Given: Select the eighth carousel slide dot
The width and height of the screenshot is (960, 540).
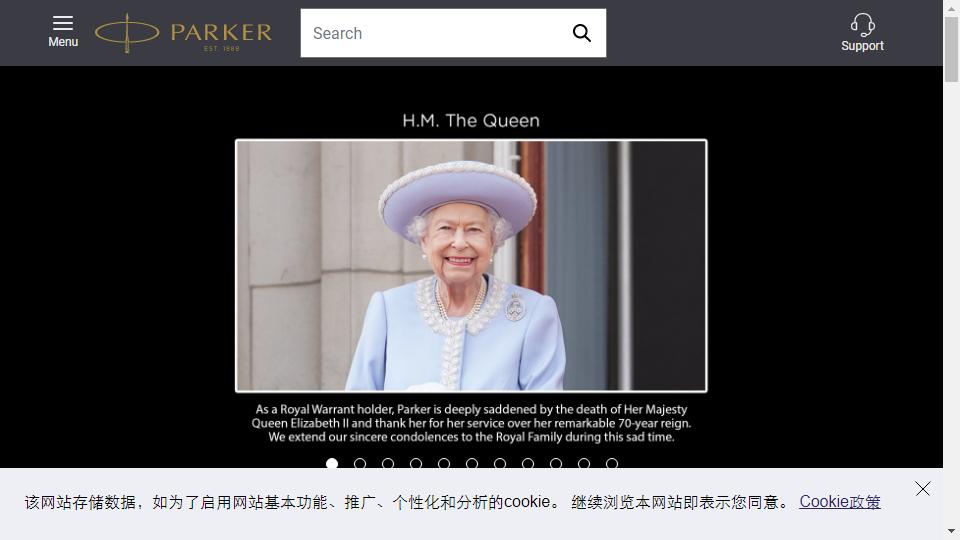Looking at the screenshot, I should 528,463.
